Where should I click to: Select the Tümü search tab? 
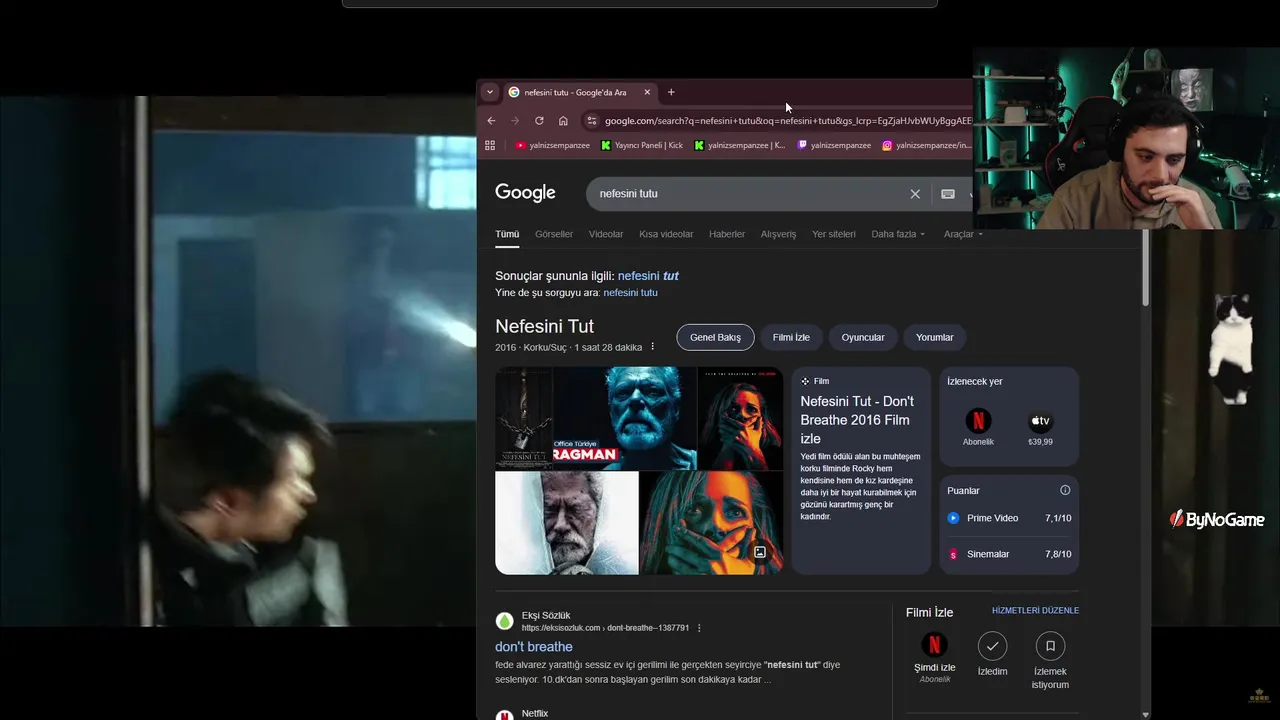507,234
